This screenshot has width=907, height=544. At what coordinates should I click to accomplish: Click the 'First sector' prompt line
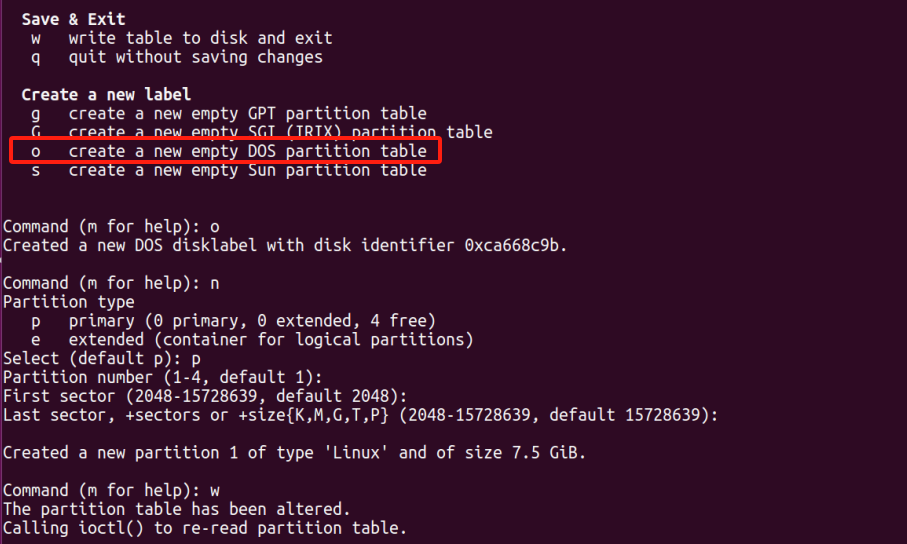coord(205,396)
